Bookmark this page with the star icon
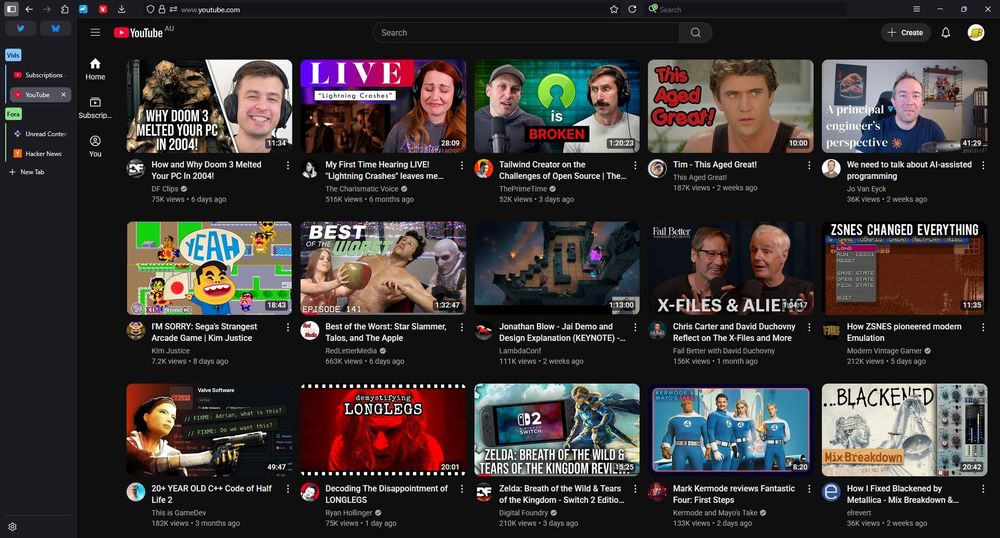Image resolution: width=1000 pixels, height=538 pixels. (x=614, y=10)
